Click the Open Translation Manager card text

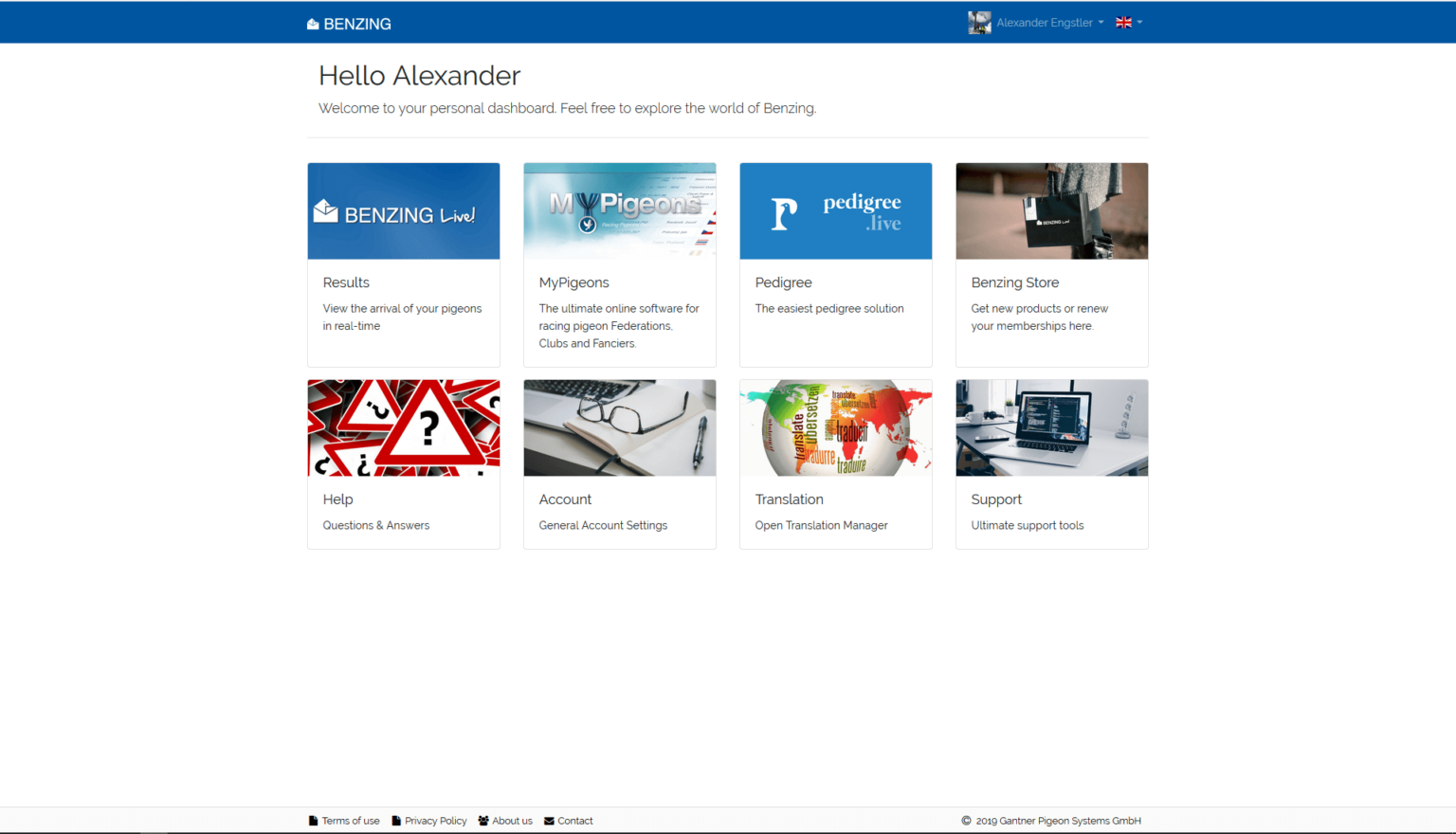tap(821, 524)
